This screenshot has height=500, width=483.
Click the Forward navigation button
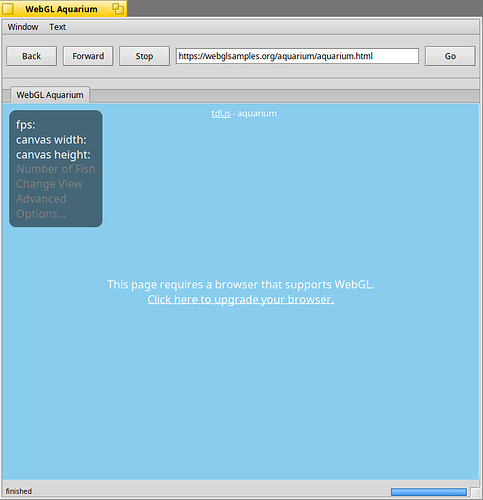[88, 56]
